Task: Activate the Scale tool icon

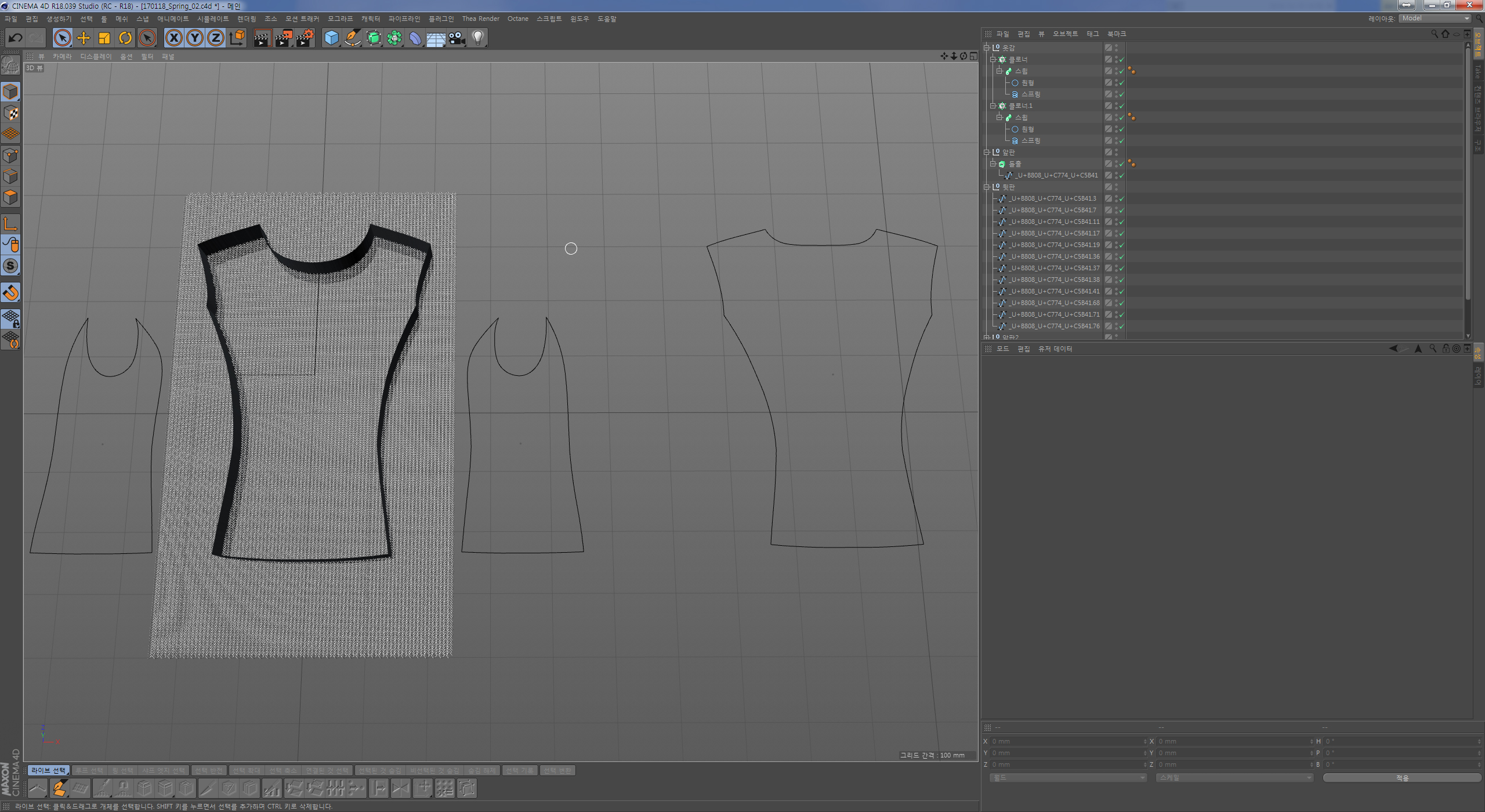Action: 104,38
